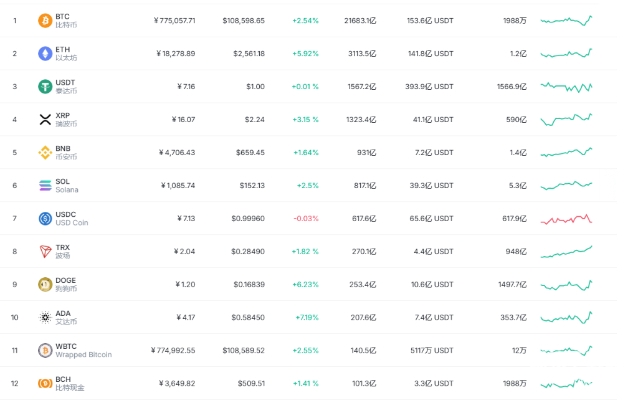Click the Bitcoin Cash BCH icon
Viewport: 638px width, 400px height.
(45, 383)
